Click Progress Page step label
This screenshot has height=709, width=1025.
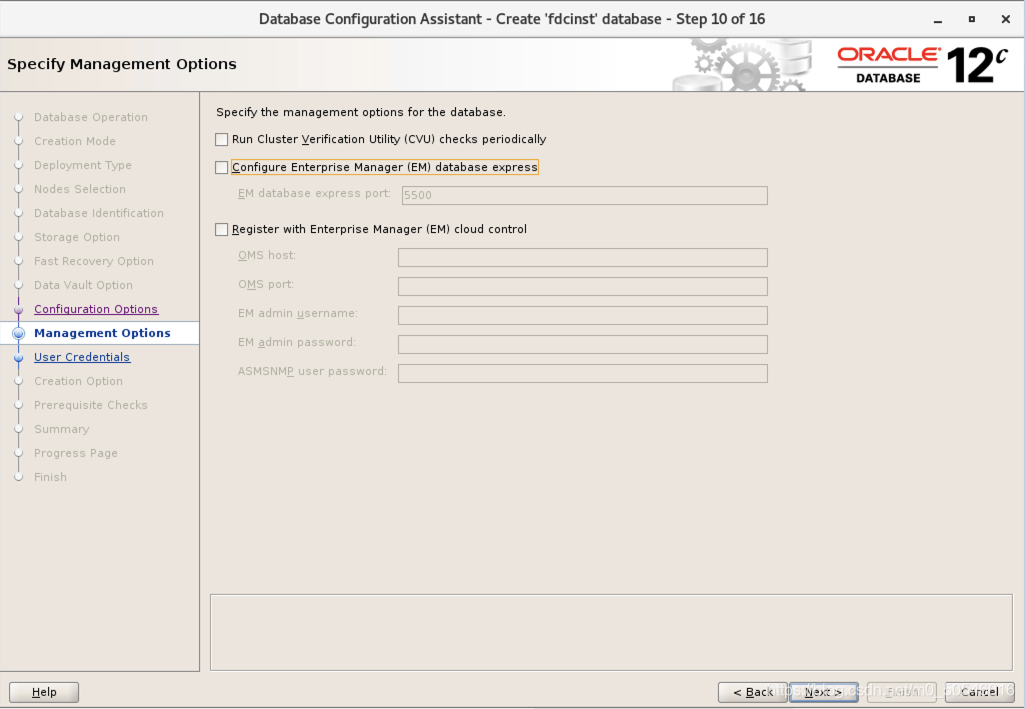click(x=76, y=453)
